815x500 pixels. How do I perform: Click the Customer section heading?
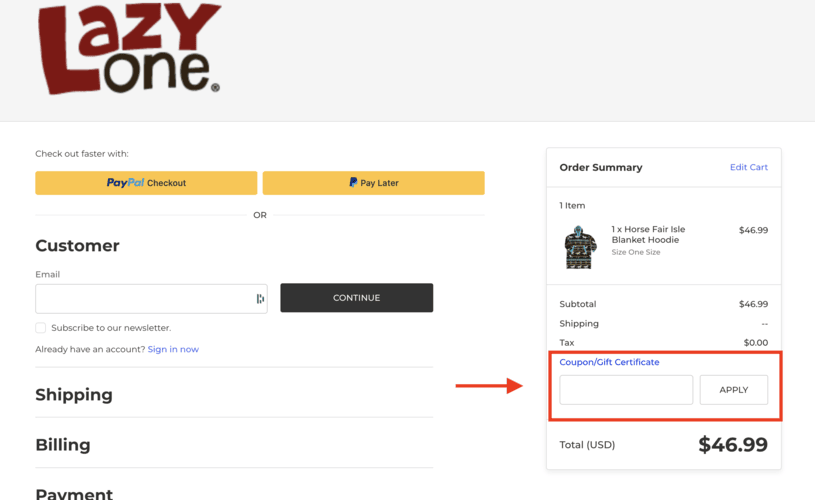click(77, 246)
